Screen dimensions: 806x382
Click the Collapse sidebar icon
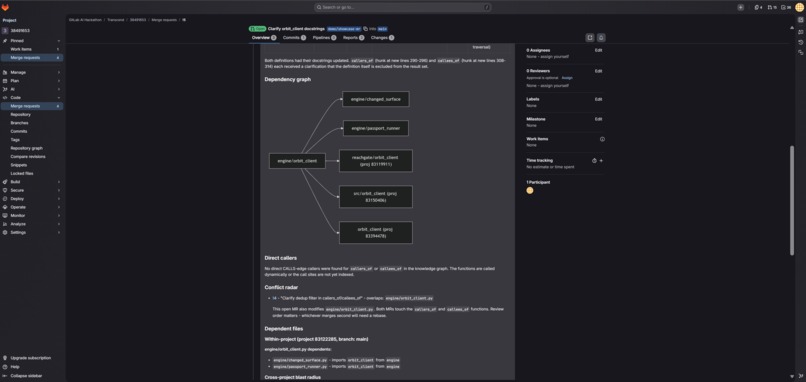tap(5, 376)
